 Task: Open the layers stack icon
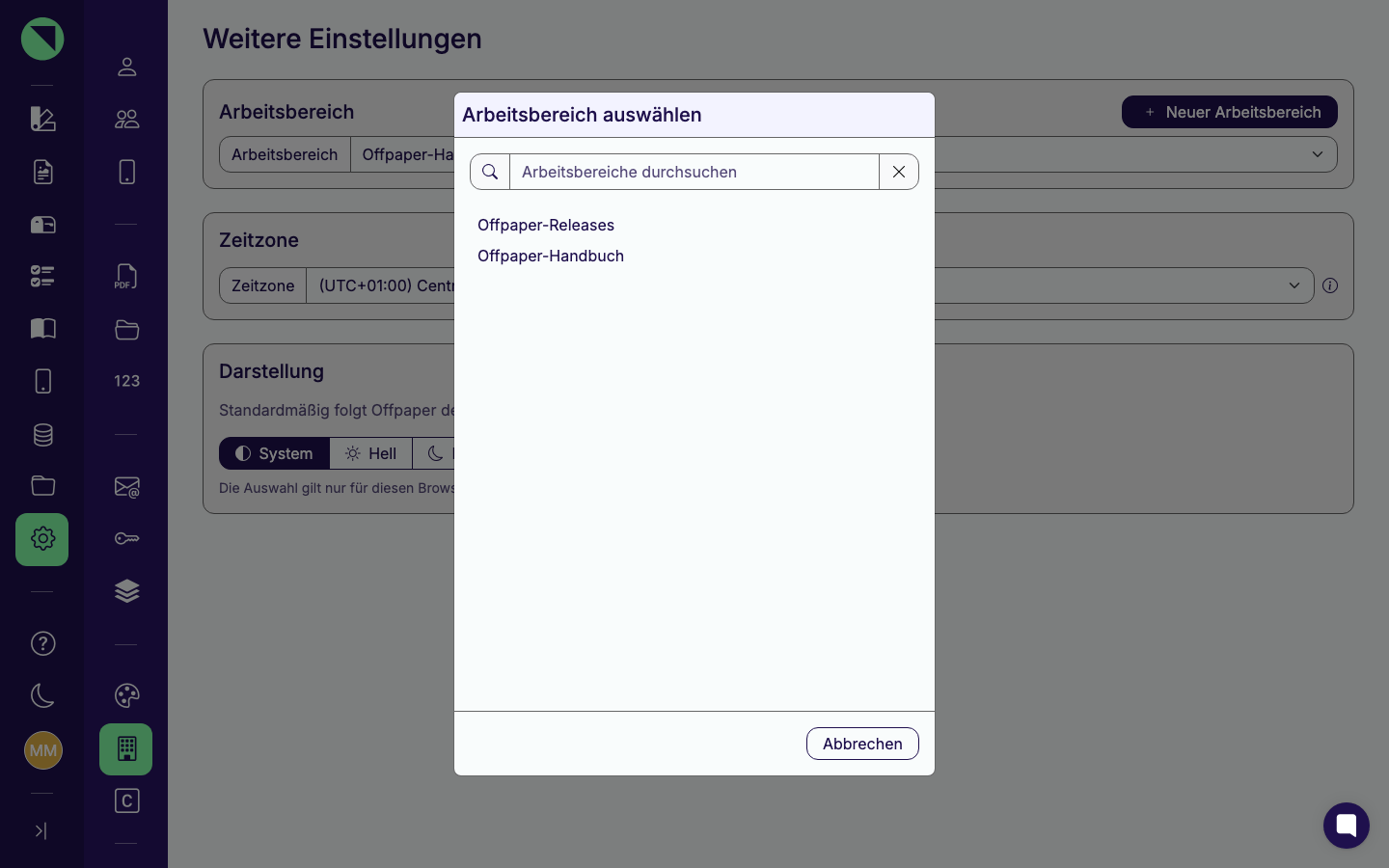(x=126, y=590)
